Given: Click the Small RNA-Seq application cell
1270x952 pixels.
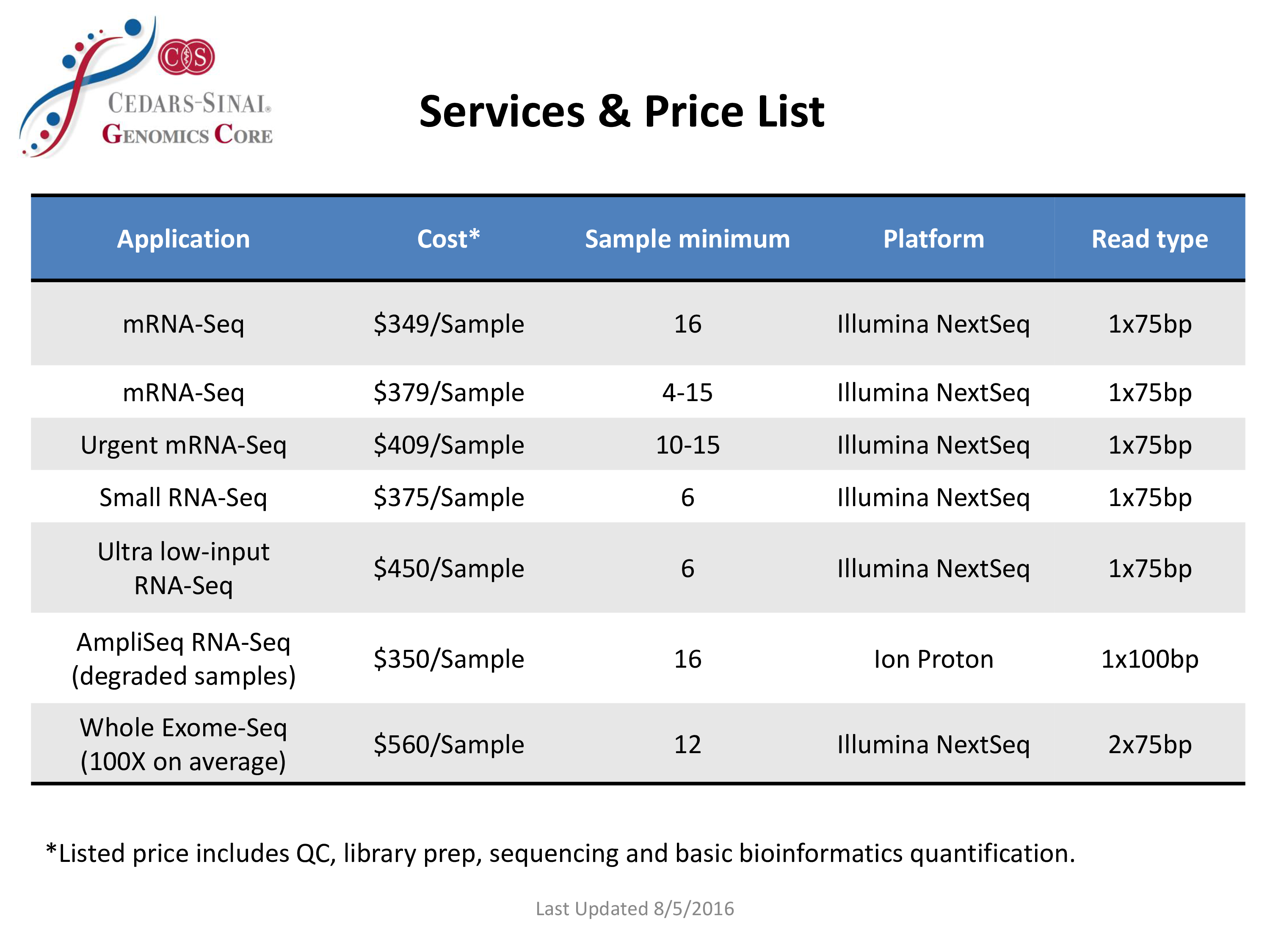Looking at the screenshot, I should pyautogui.click(x=184, y=498).
